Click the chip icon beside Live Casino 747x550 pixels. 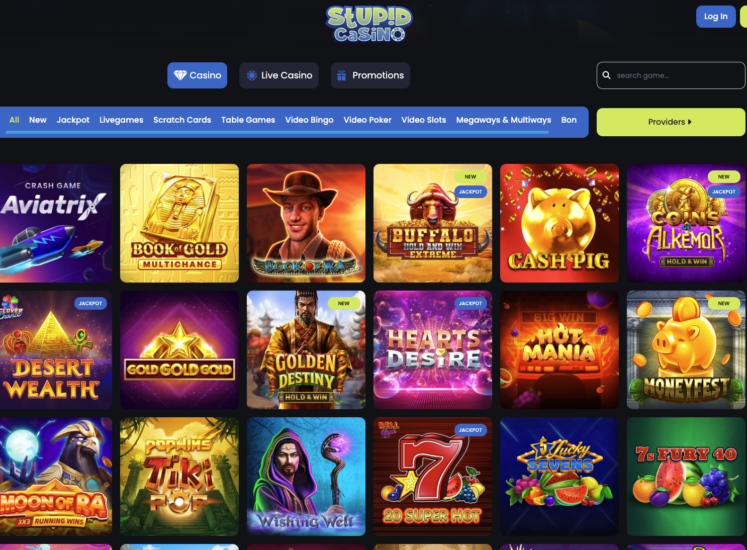(252, 75)
